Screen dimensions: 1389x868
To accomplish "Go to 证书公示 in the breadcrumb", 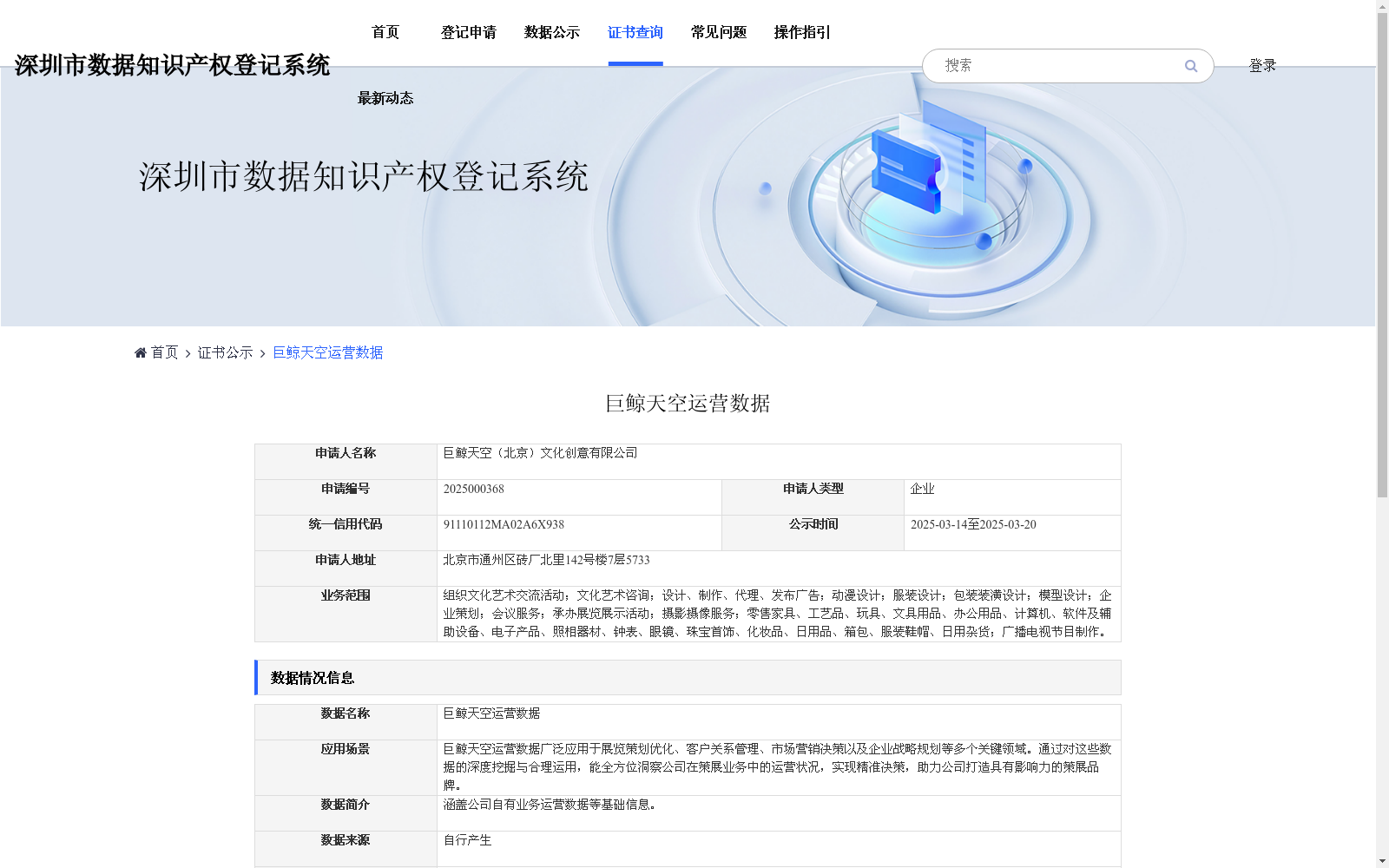I will 225,352.
